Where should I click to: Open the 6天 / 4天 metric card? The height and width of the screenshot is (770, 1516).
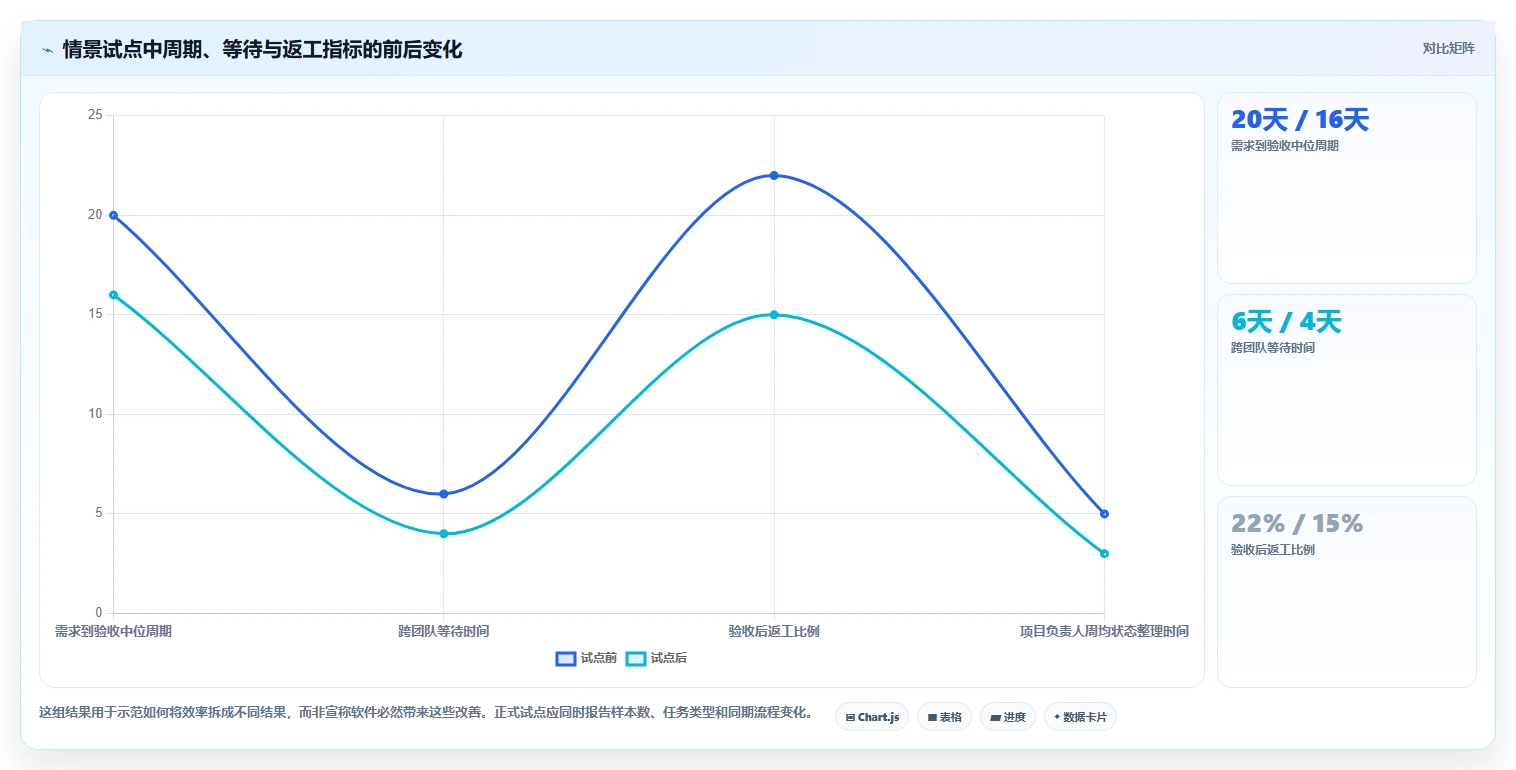(x=1346, y=390)
